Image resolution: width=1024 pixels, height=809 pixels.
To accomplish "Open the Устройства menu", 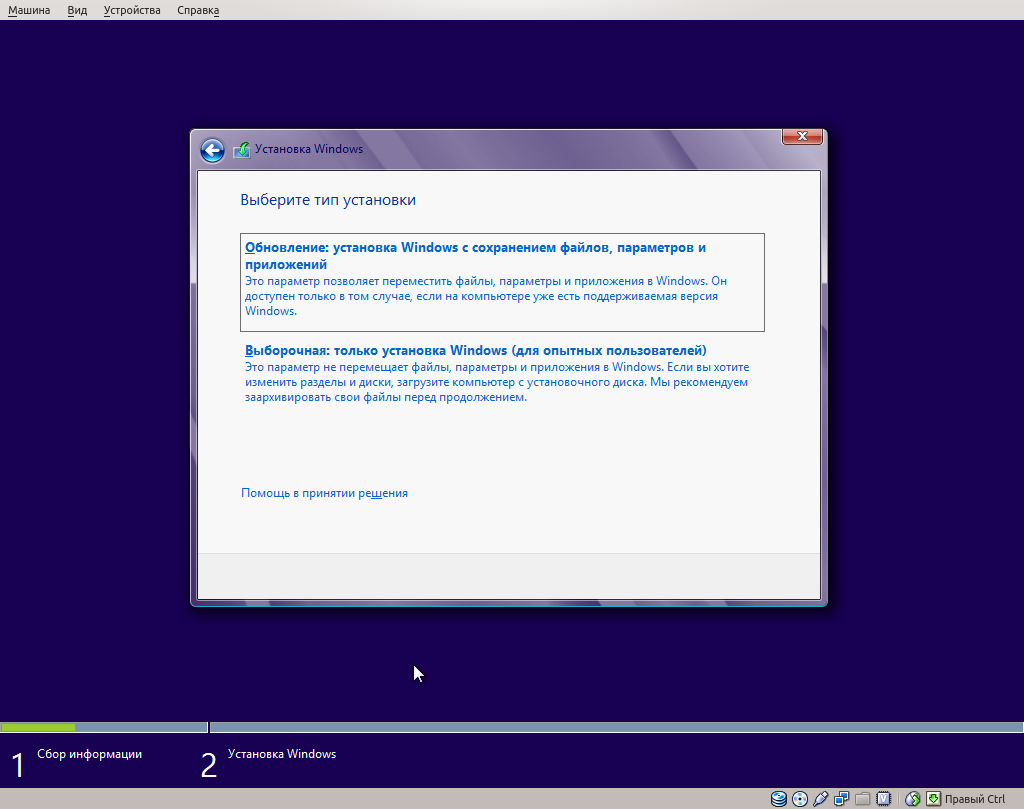I will [131, 10].
